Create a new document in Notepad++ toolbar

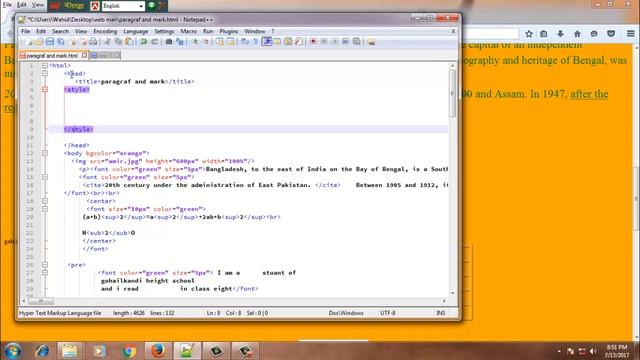click(x=29, y=42)
